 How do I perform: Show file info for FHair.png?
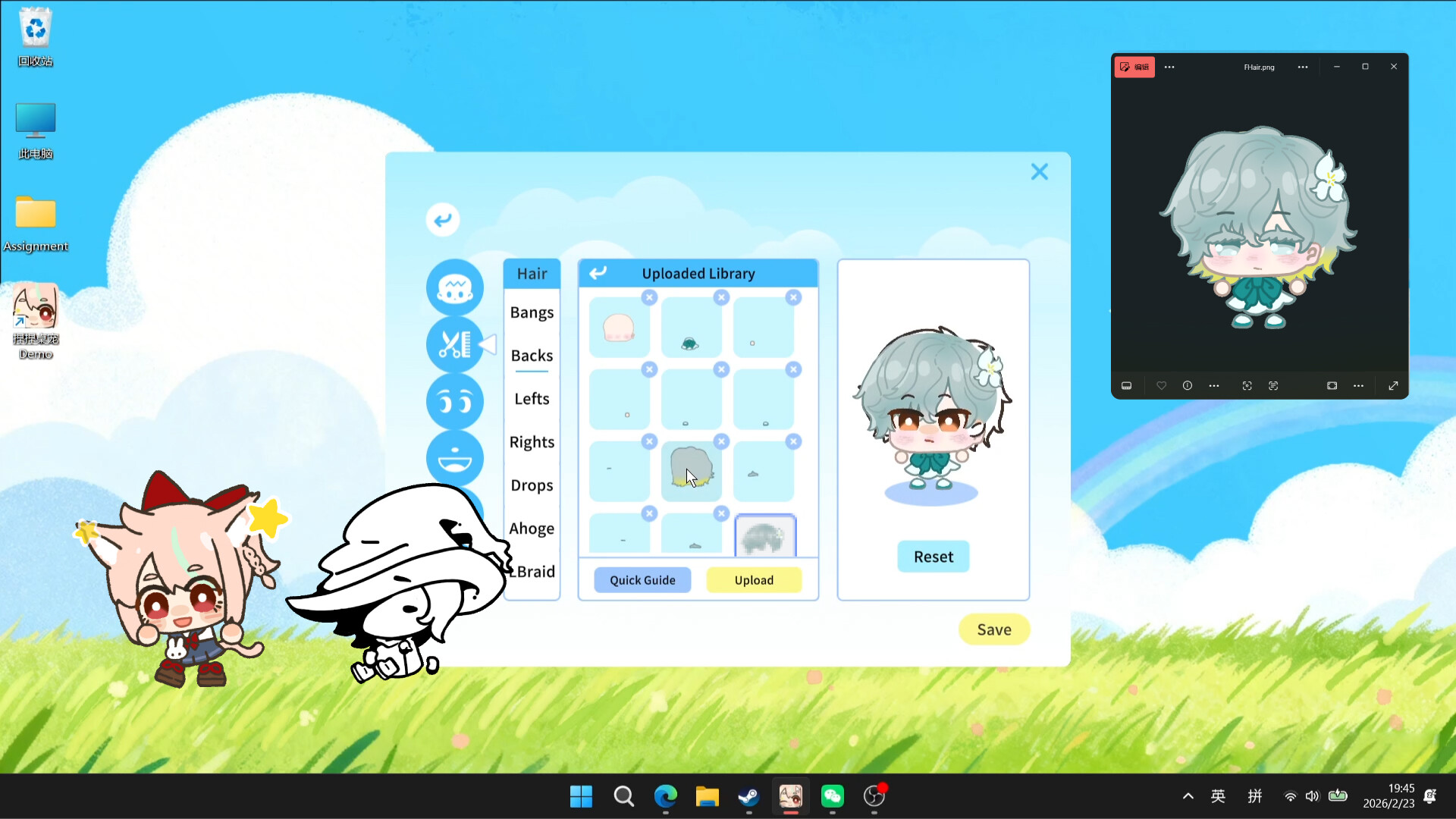coord(1188,385)
